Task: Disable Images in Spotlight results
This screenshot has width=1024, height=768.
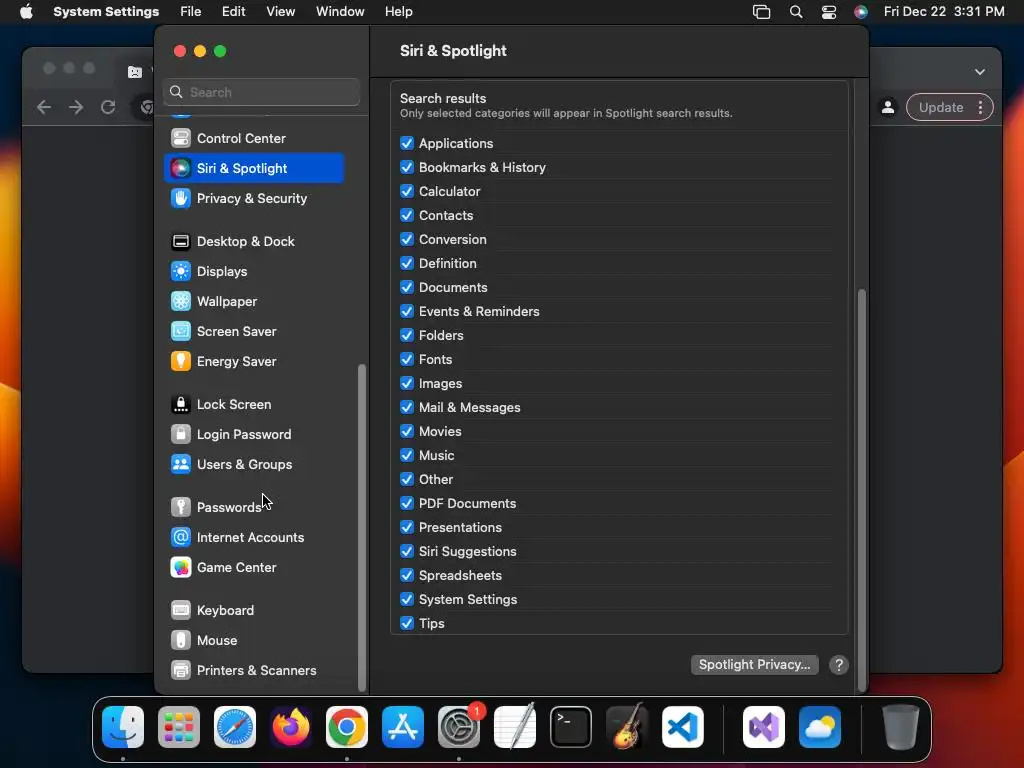Action: [x=407, y=383]
